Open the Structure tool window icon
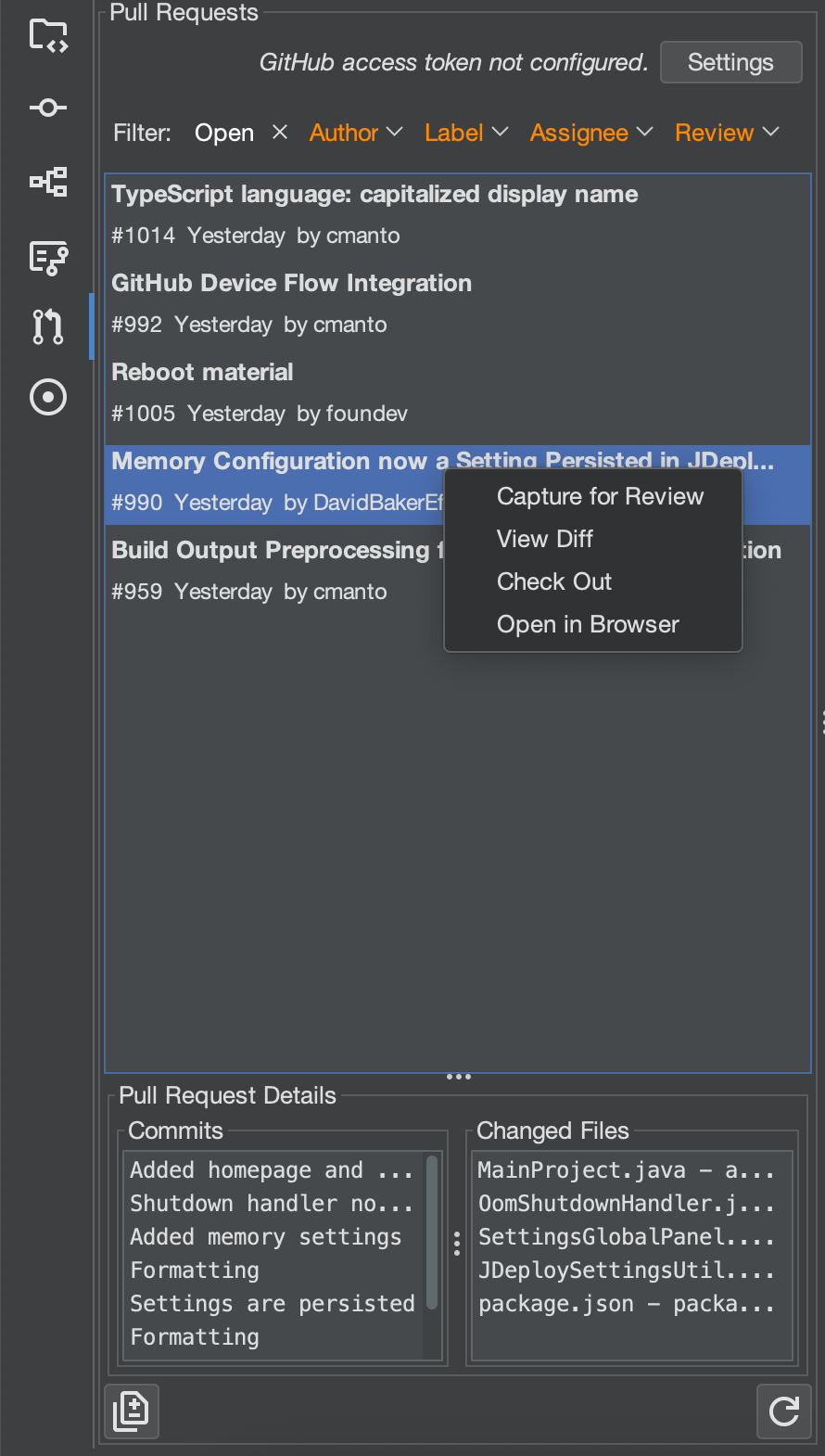825x1456 pixels. pyautogui.click(x=48, y=182)
